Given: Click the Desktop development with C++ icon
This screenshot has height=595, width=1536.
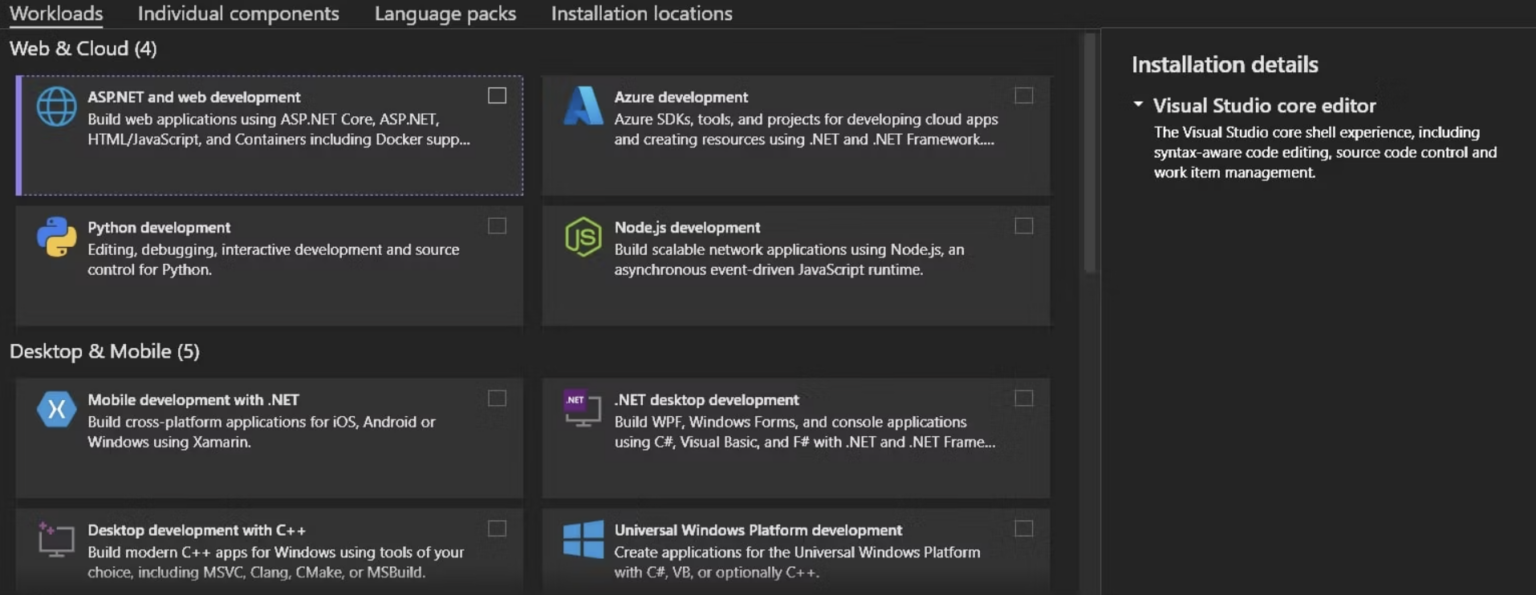Looking at the screenshot, I should [57, 540].
